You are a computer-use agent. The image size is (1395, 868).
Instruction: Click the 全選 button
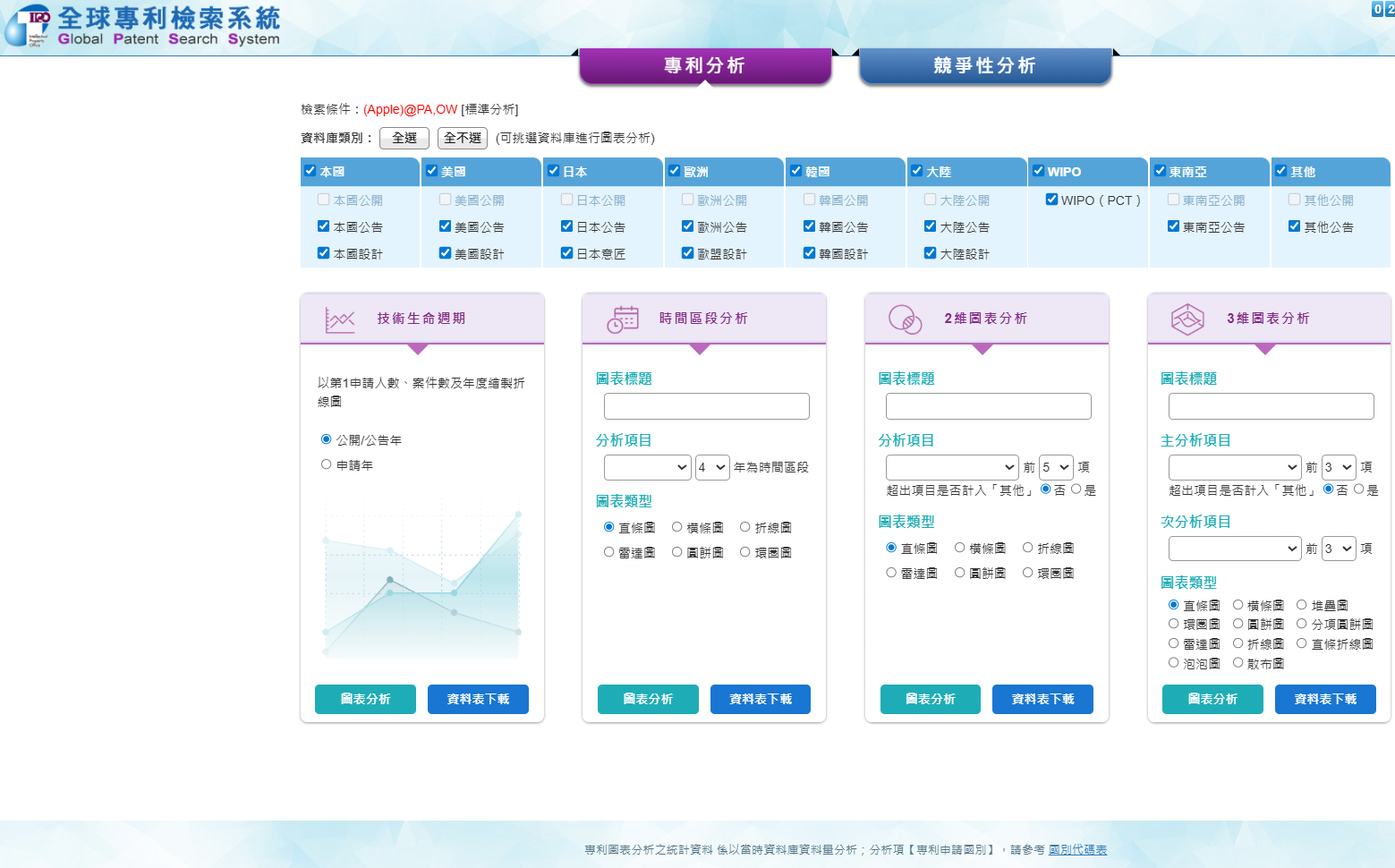coord(404,138)
